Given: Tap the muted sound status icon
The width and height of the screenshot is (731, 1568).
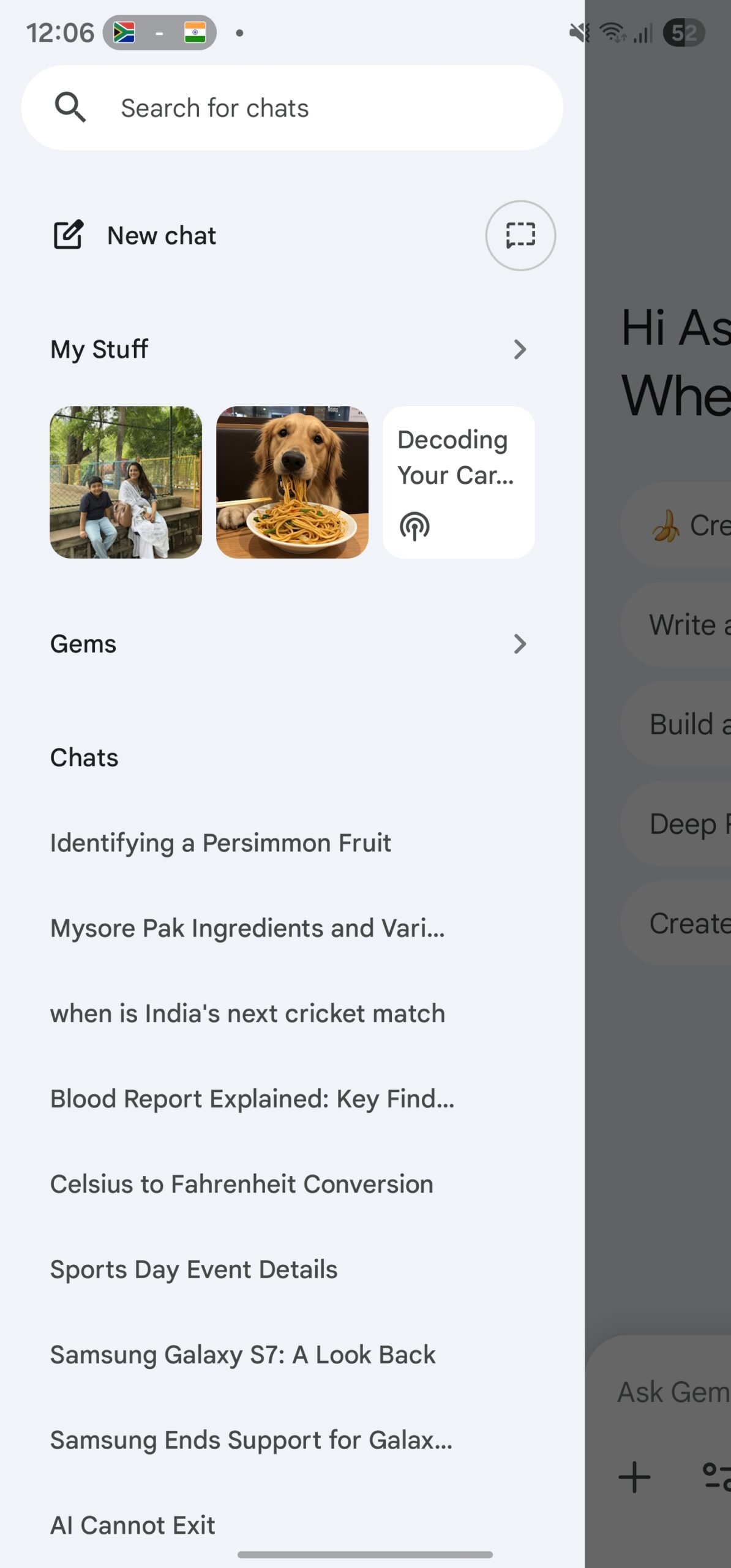Looking at the screenshot, I should [x=579, y=33].
